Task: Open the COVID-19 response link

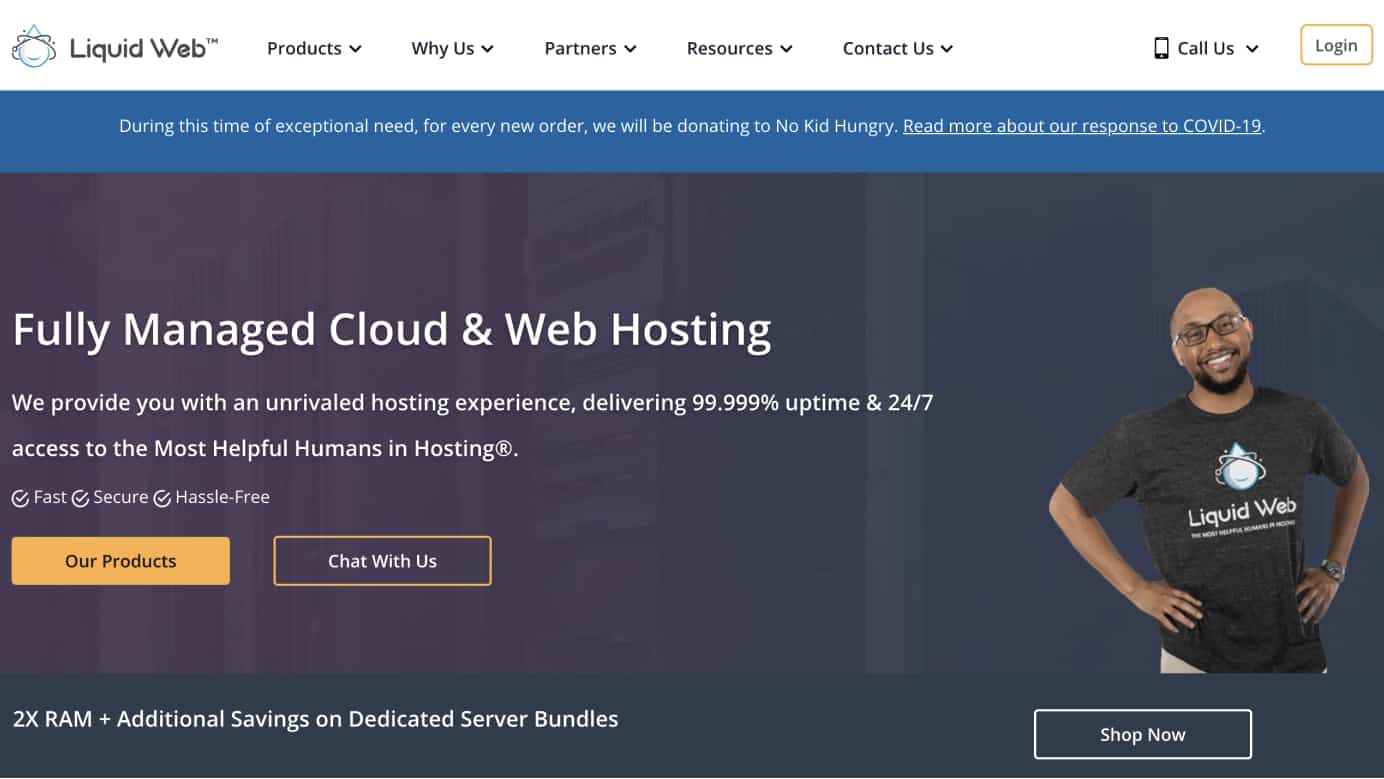Action: [x=1082, y=126]
